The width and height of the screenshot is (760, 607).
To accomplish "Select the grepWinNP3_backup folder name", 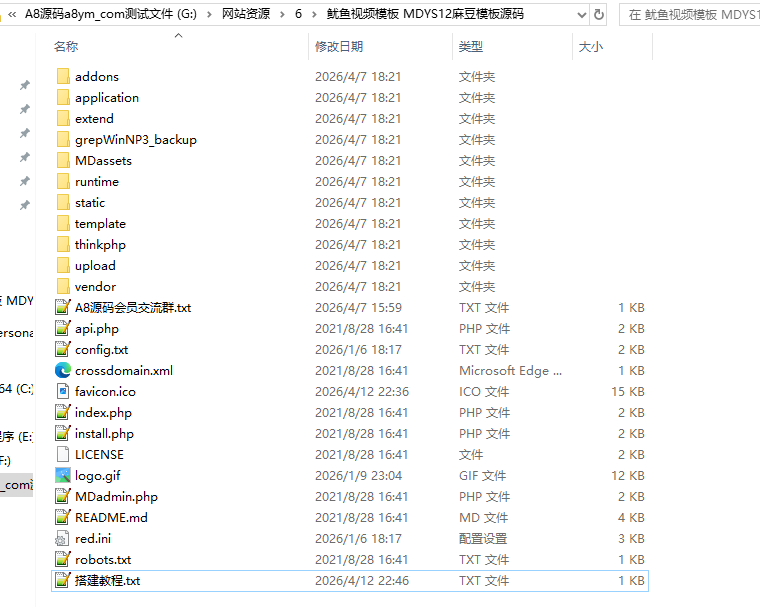I will pos(136,140).
